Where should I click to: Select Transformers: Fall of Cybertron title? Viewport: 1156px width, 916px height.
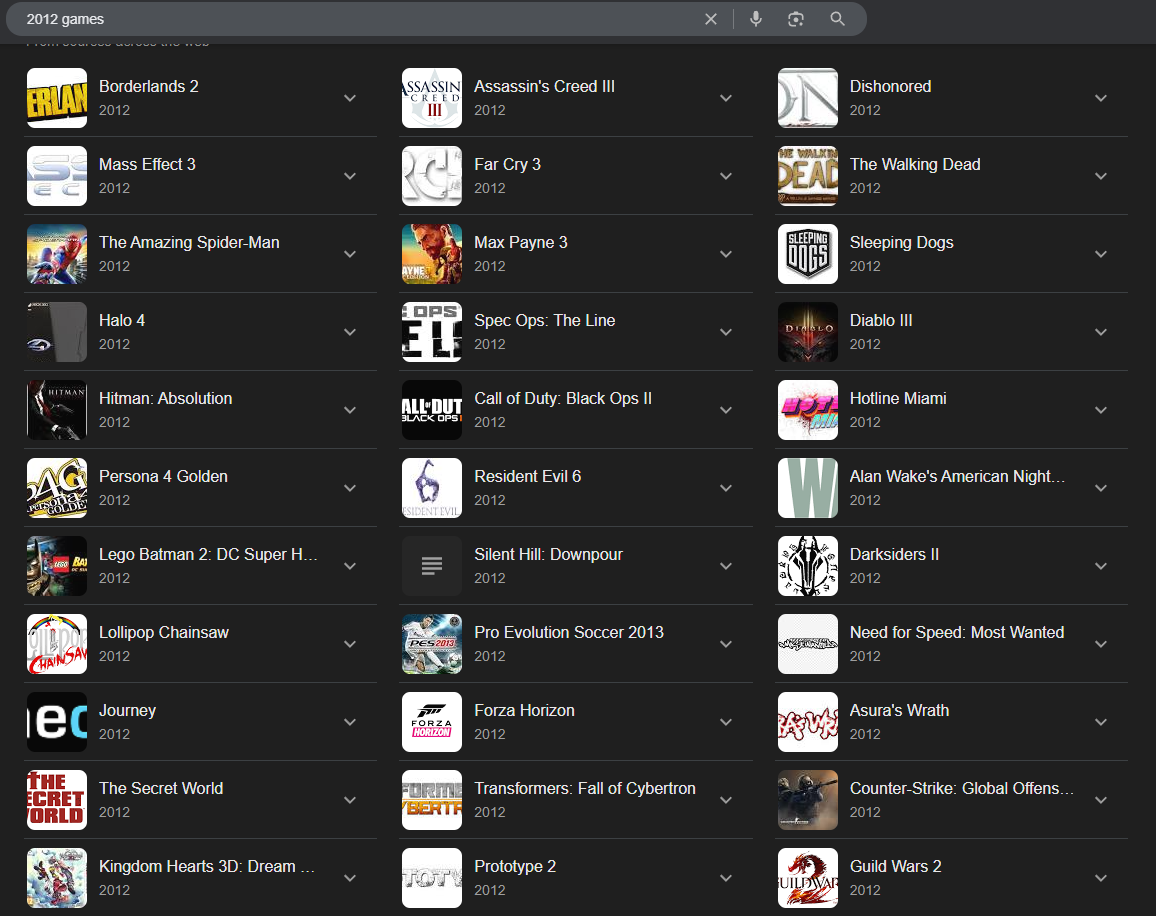(585, 788)
